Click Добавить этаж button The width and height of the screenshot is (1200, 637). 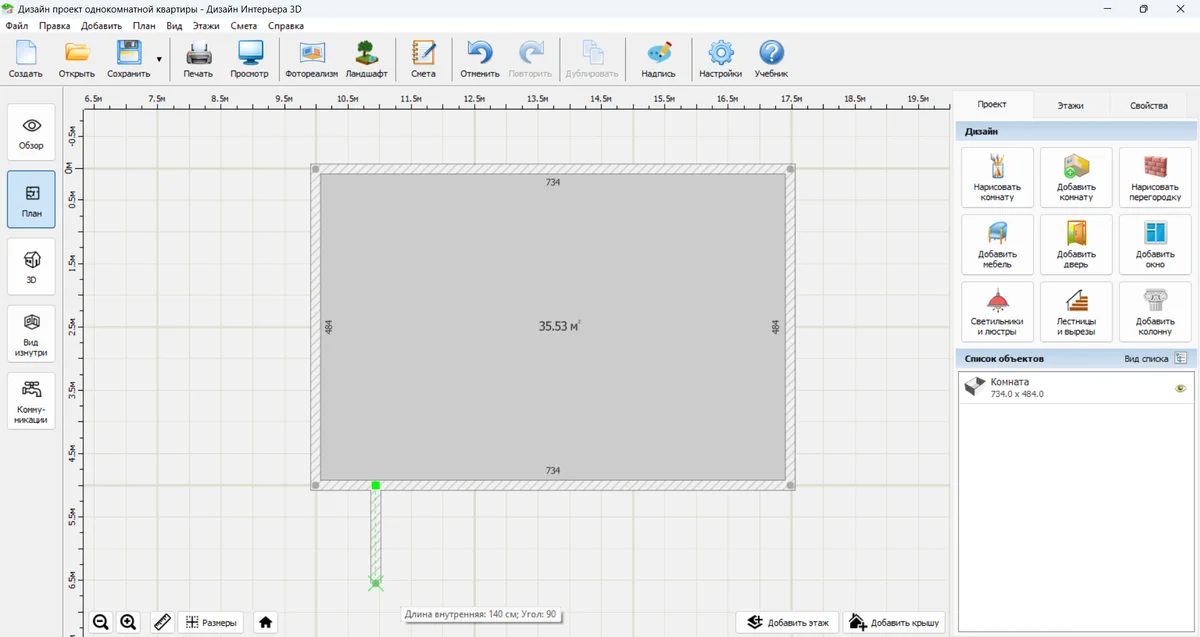[787, 622]
